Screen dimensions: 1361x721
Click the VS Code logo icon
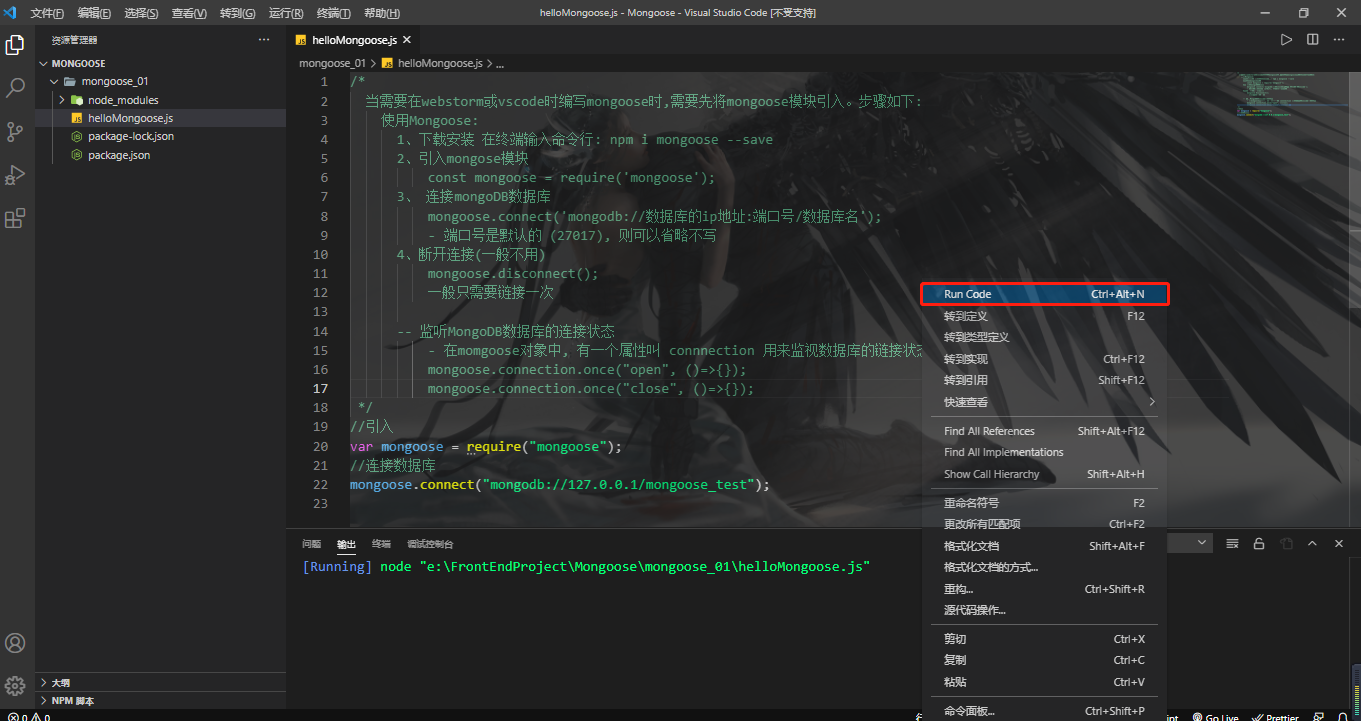pos(11,13)
